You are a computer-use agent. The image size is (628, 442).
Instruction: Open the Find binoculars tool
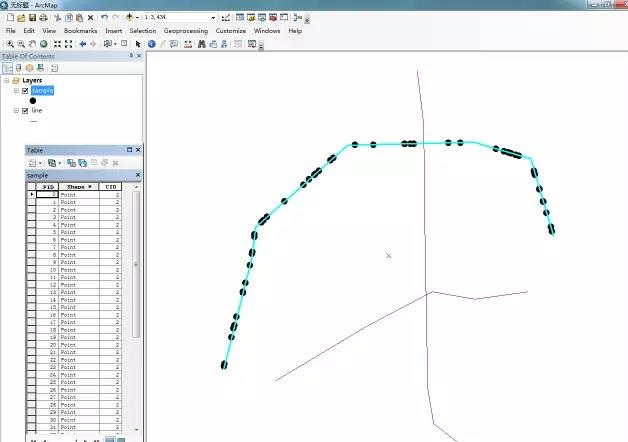201,44
